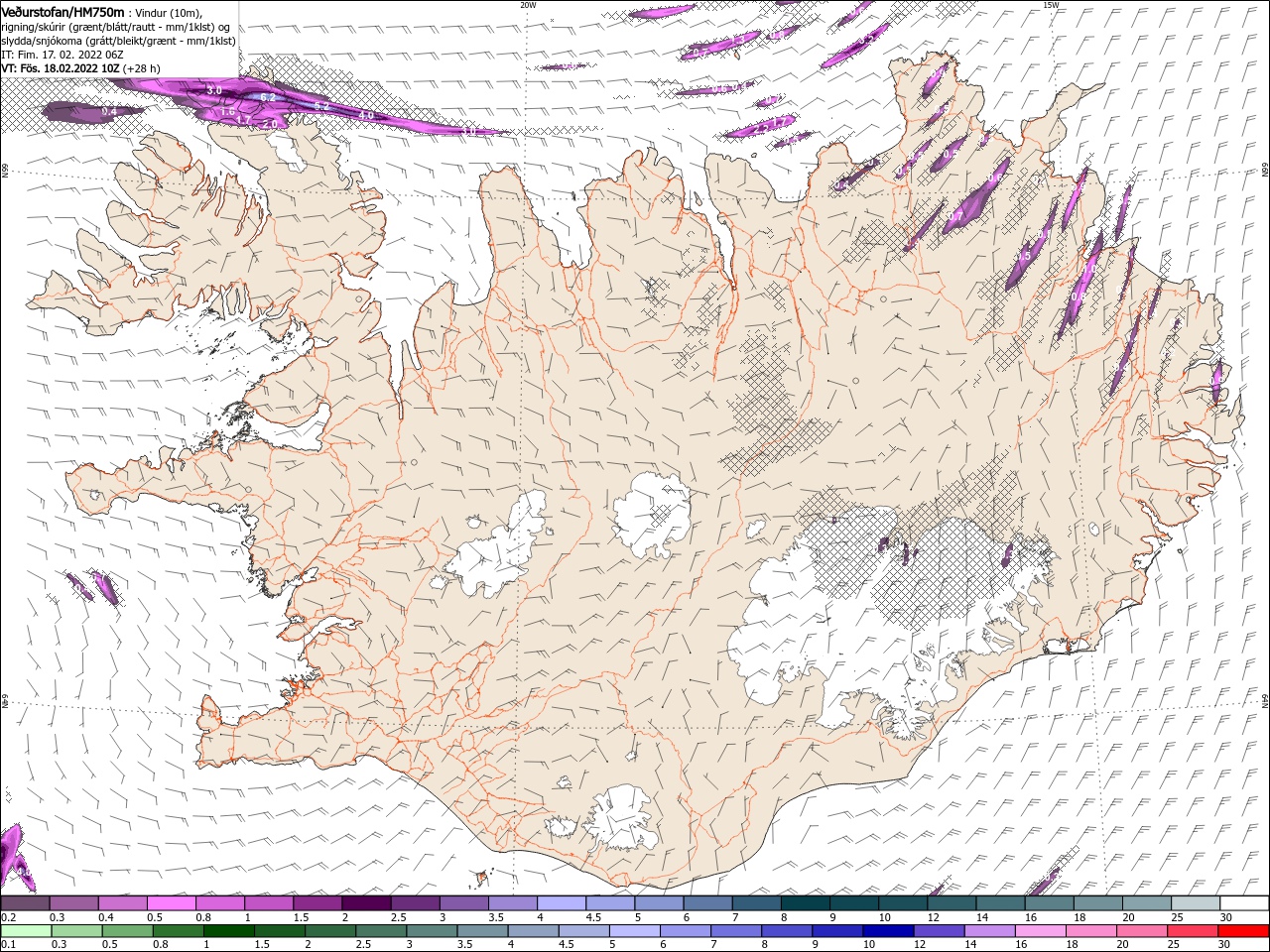
Task: Click the 'VT: Fös. 18.02.2022 10Z' valid time
Action: 61,68
